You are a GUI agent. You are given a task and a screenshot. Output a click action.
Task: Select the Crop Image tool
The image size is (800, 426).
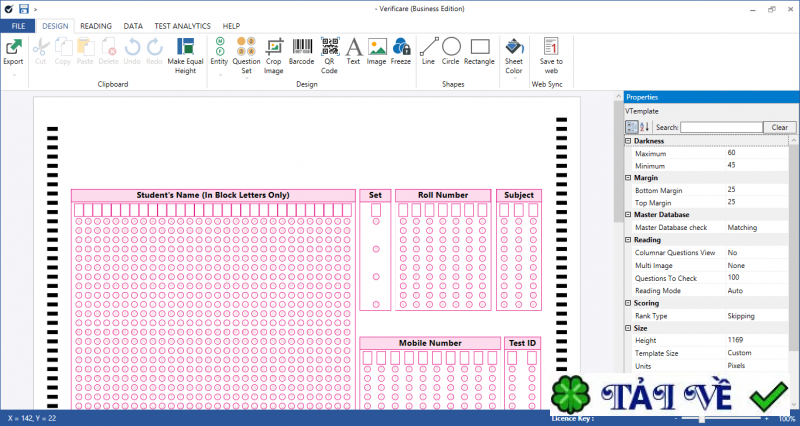click(x=273, y=56)
